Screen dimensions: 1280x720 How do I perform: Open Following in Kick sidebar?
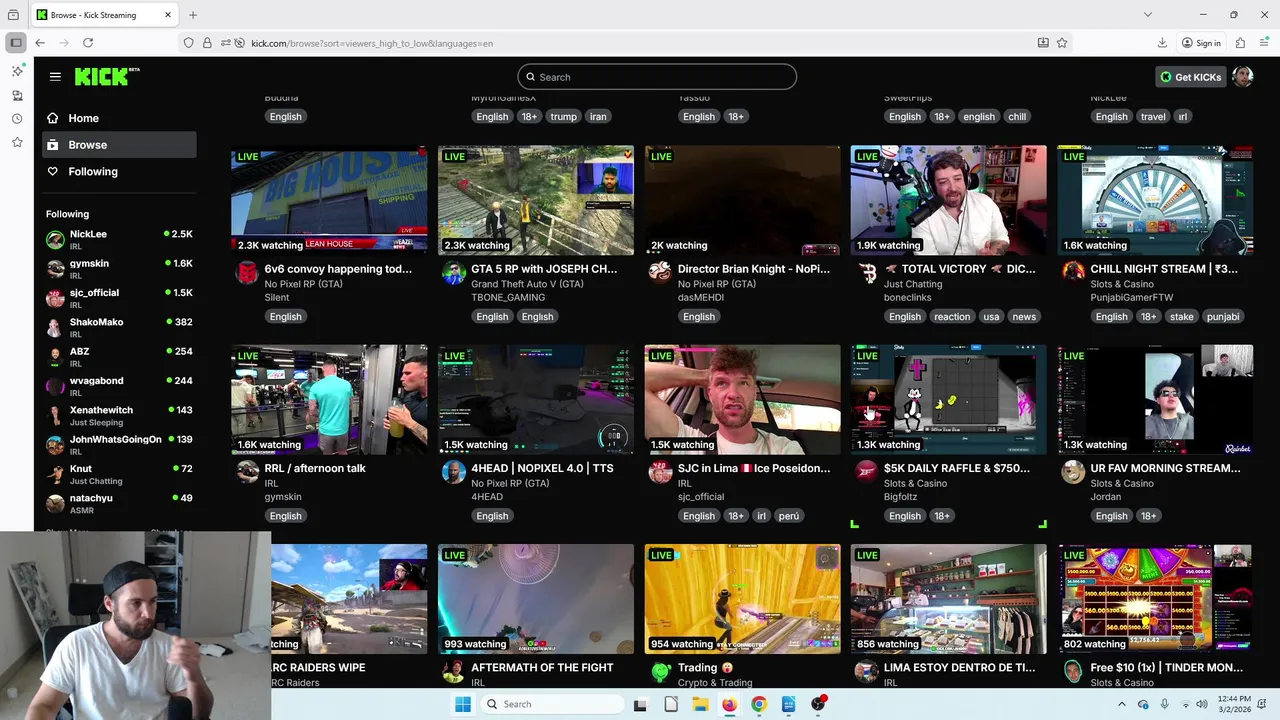[119, 172]
